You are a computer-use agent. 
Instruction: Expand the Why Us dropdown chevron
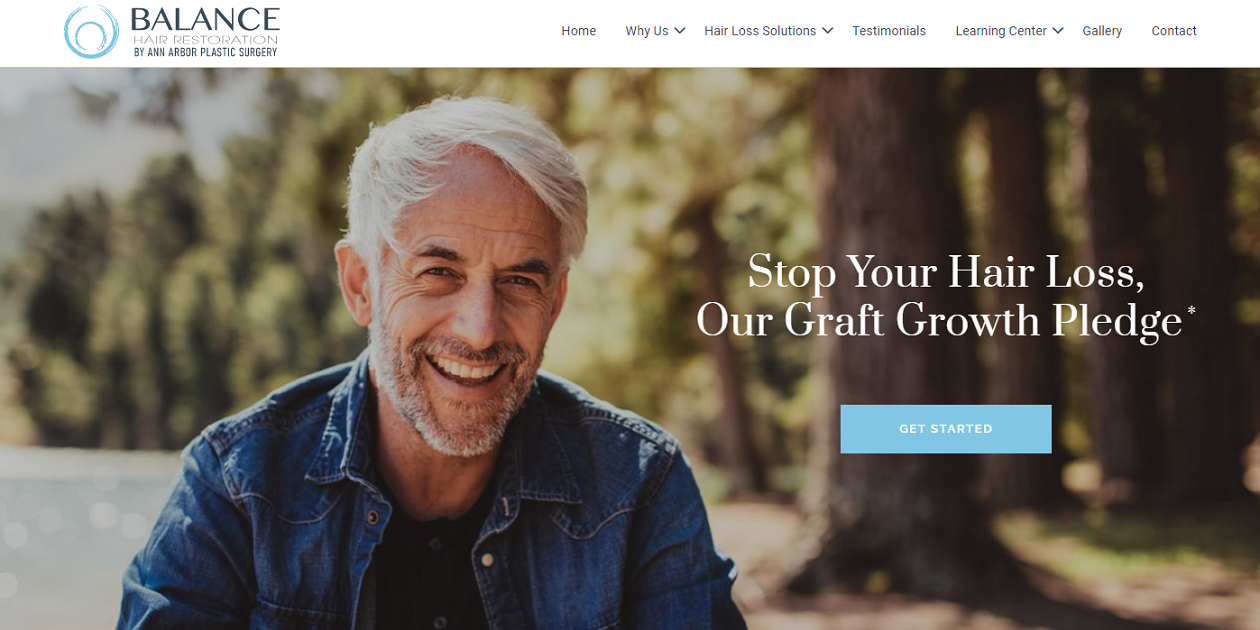680,31
